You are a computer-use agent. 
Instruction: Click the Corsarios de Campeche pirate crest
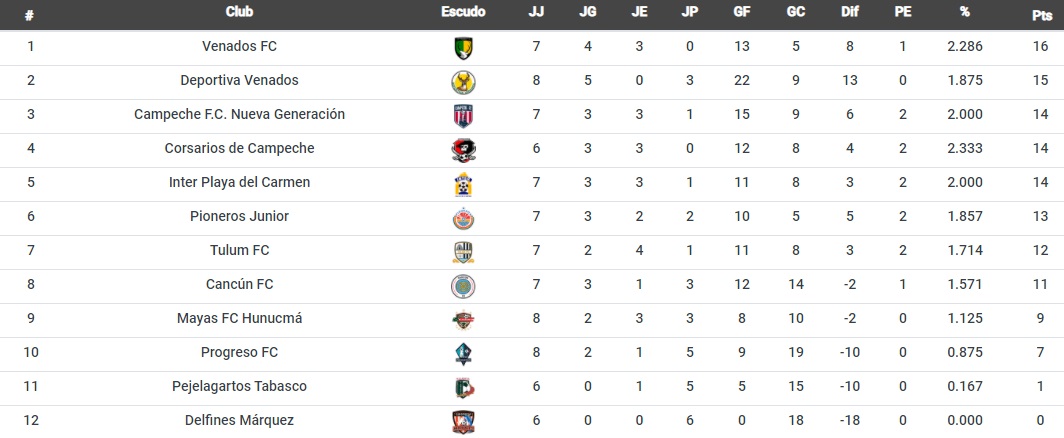463,150
